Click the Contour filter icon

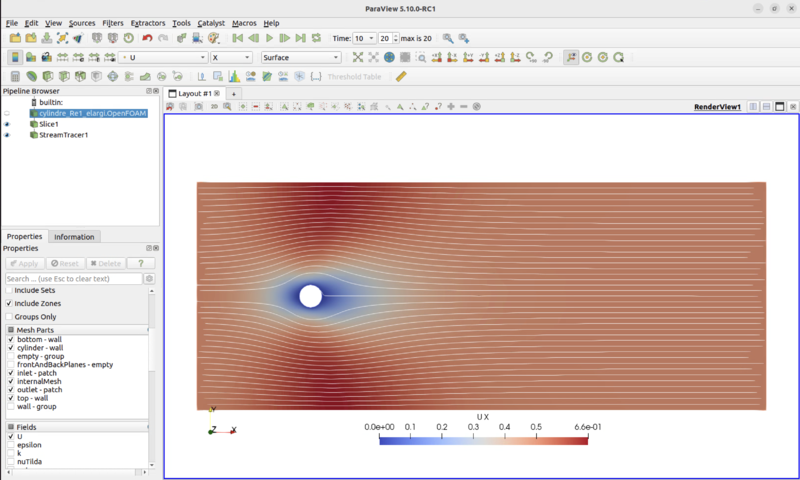(x=32, y=77)
